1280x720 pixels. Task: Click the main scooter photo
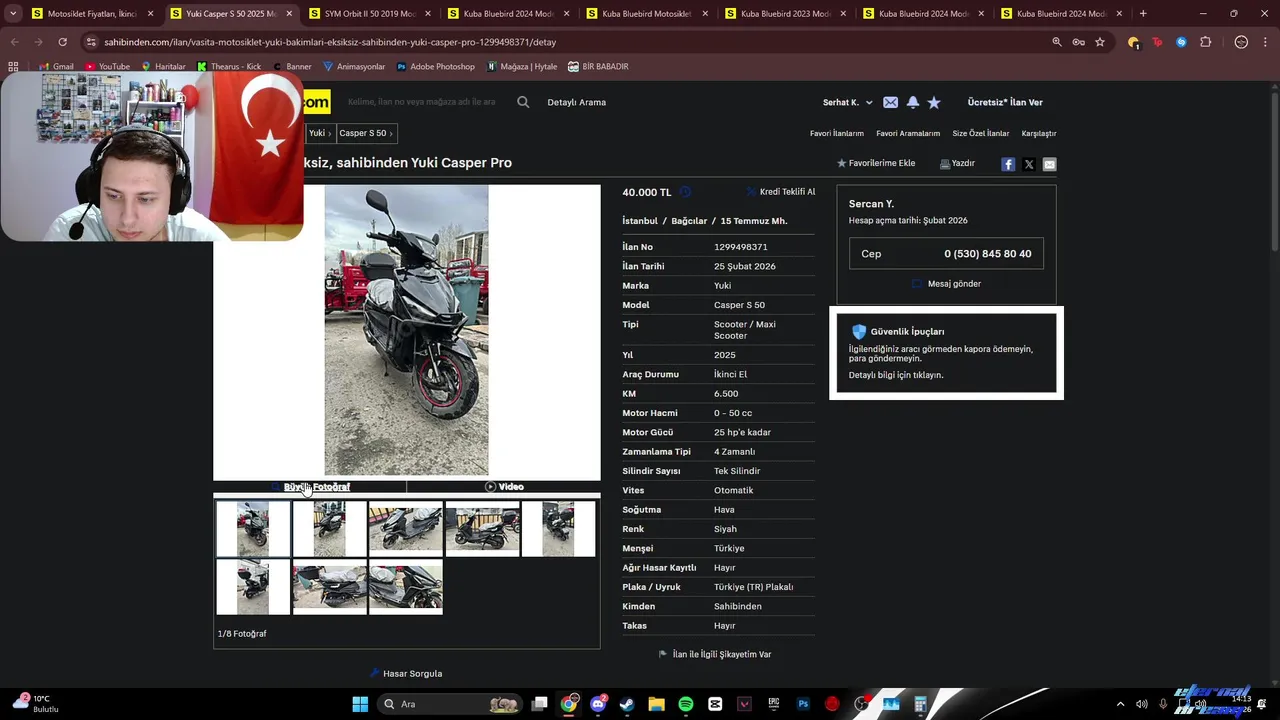tap(406, 330)
